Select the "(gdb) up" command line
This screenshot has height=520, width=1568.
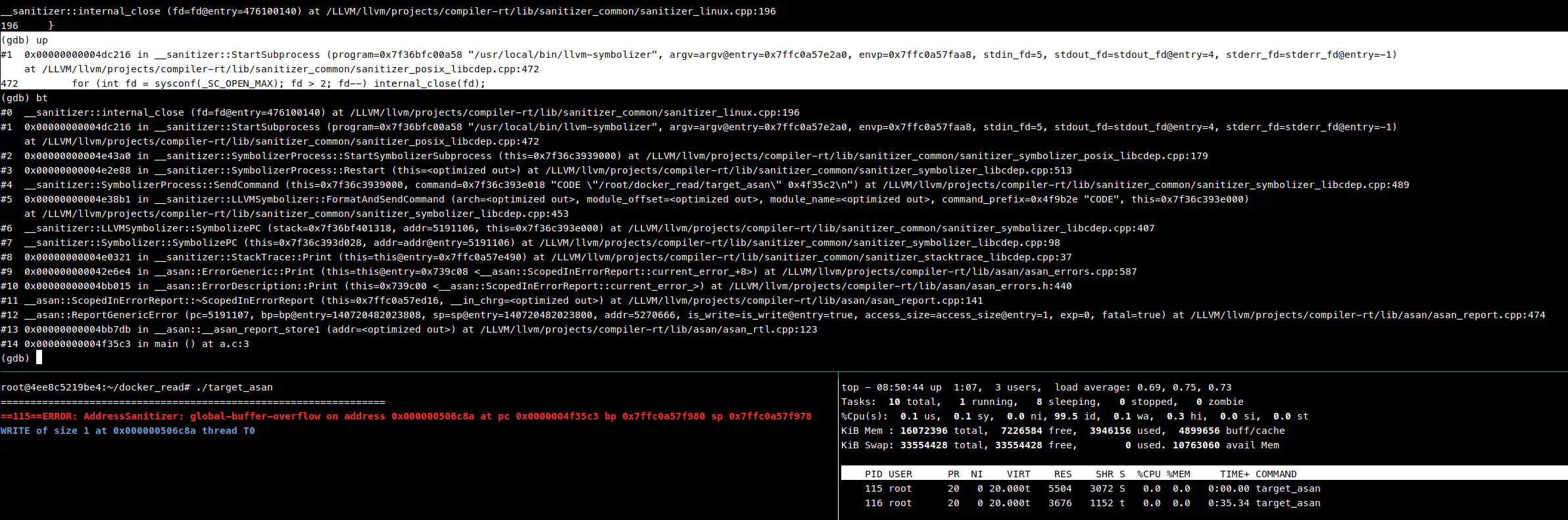pos(24,40)
